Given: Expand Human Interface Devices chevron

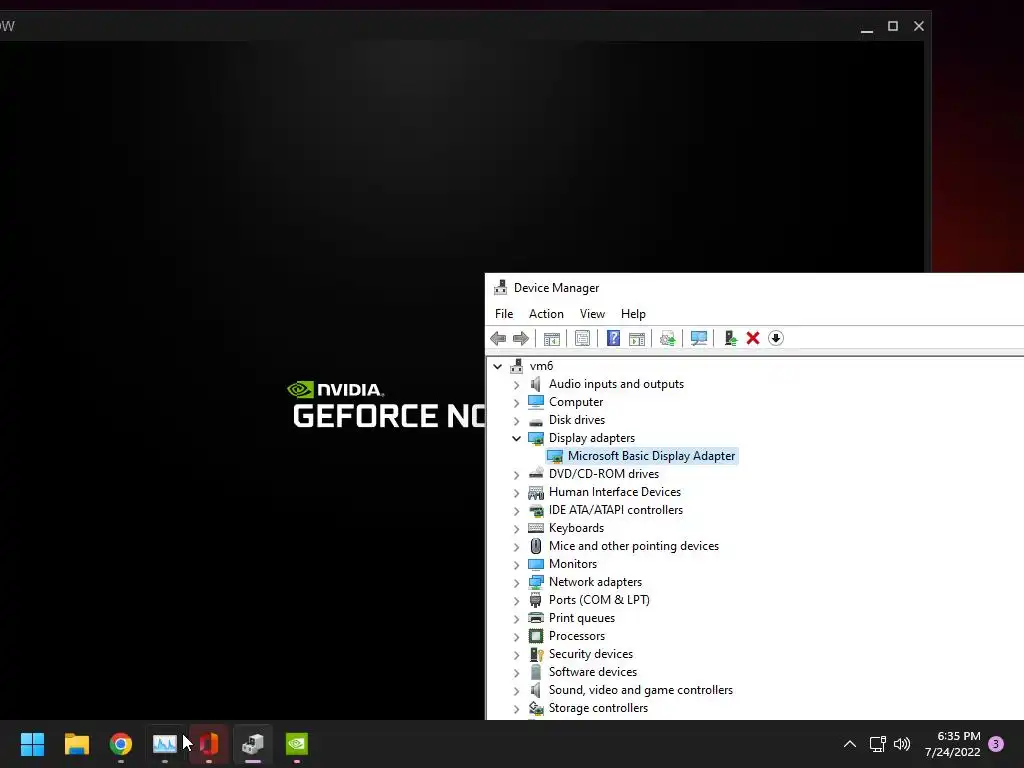Looking at the screenshot, I should (x=517, y=492).
